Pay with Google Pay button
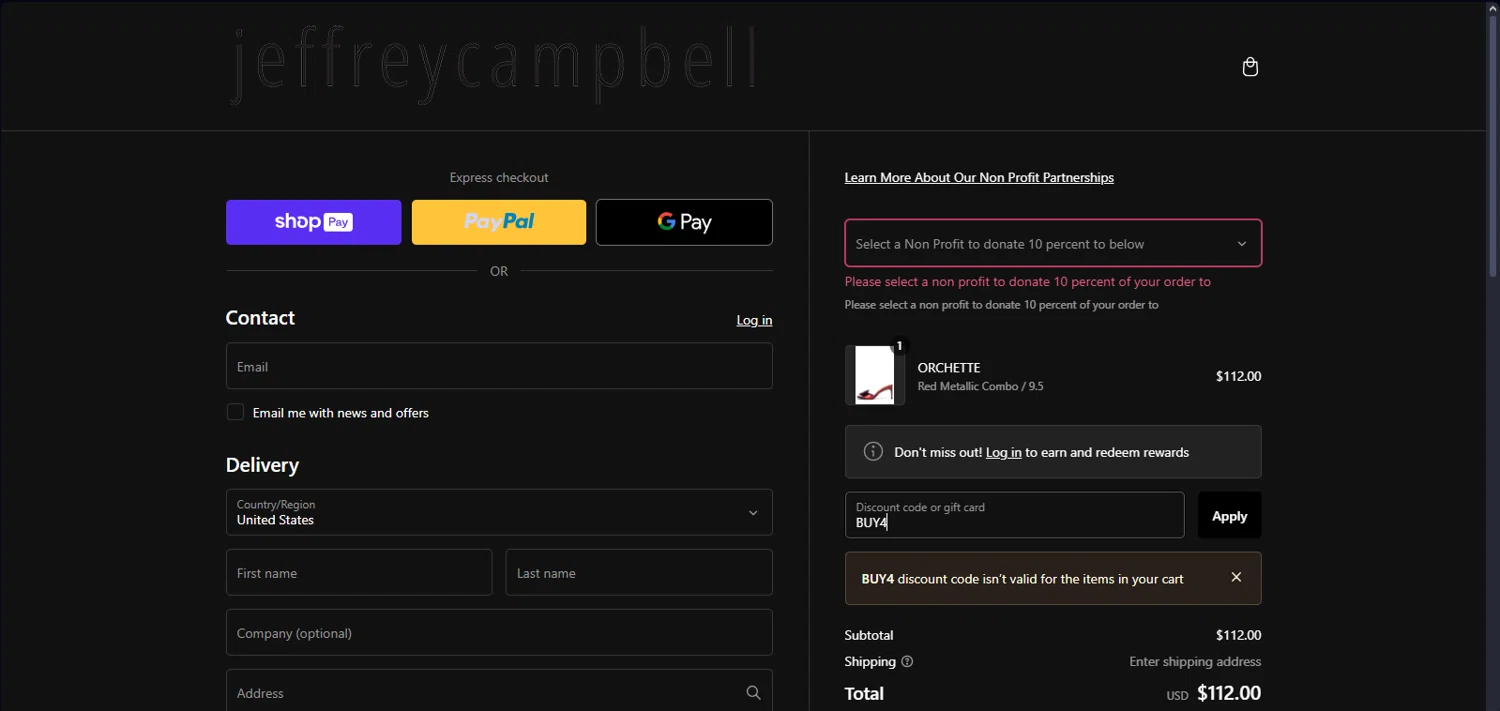 click(684, 222)
